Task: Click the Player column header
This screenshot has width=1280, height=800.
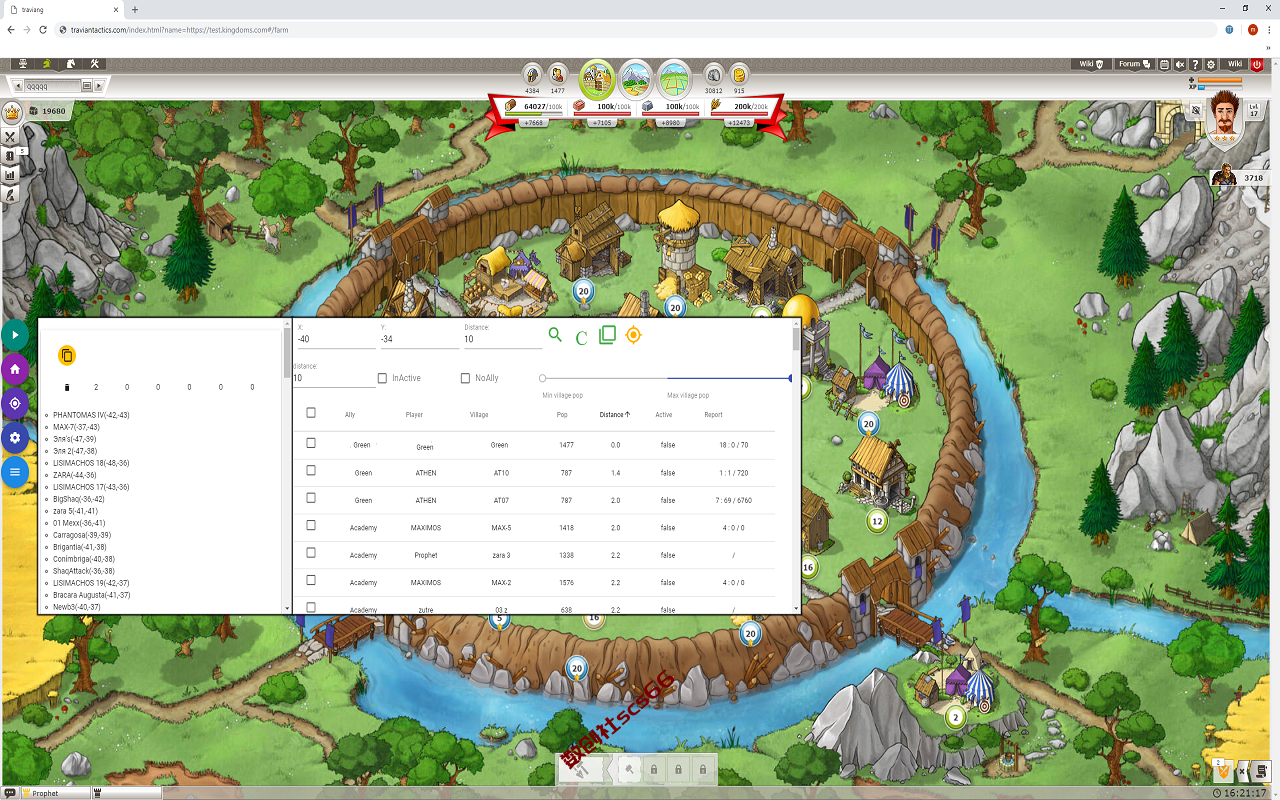Action: 414,414
